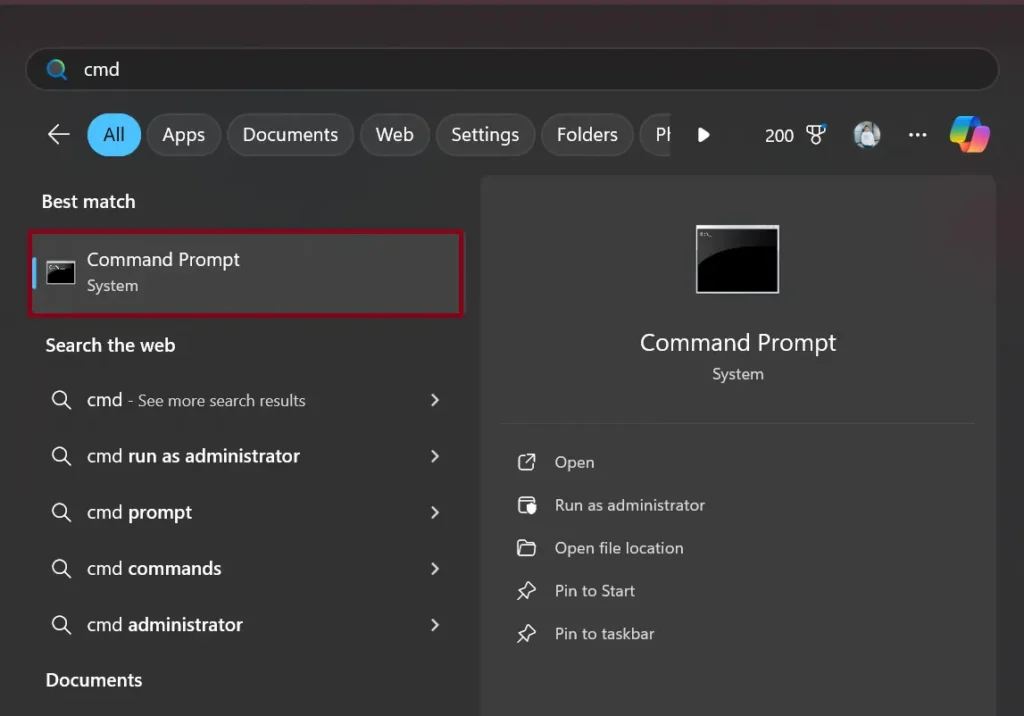This screenshot has height=716, width=1024.
Task: Switch to the Settings filter tab
Action: (485, 135)
